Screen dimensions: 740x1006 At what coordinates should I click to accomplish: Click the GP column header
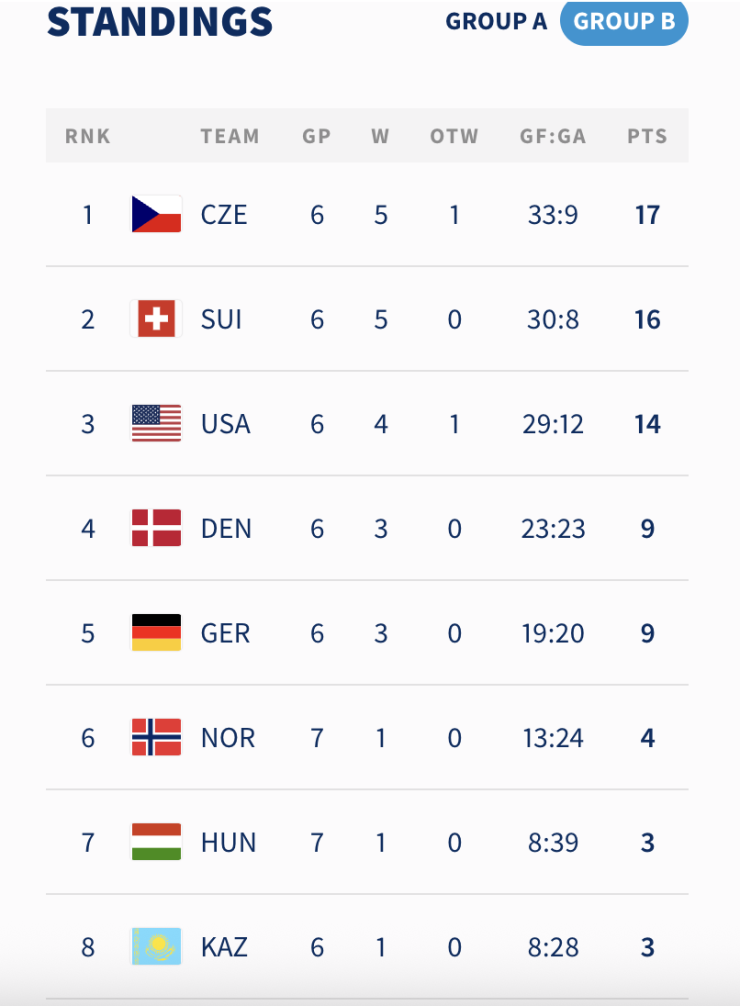(317, 136)
